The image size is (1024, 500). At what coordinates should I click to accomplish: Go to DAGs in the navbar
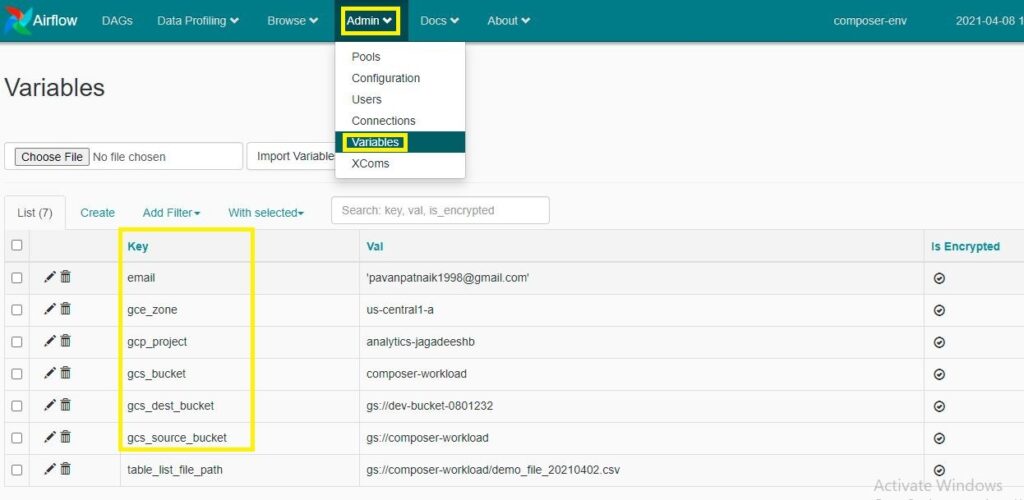coord(117,21)
